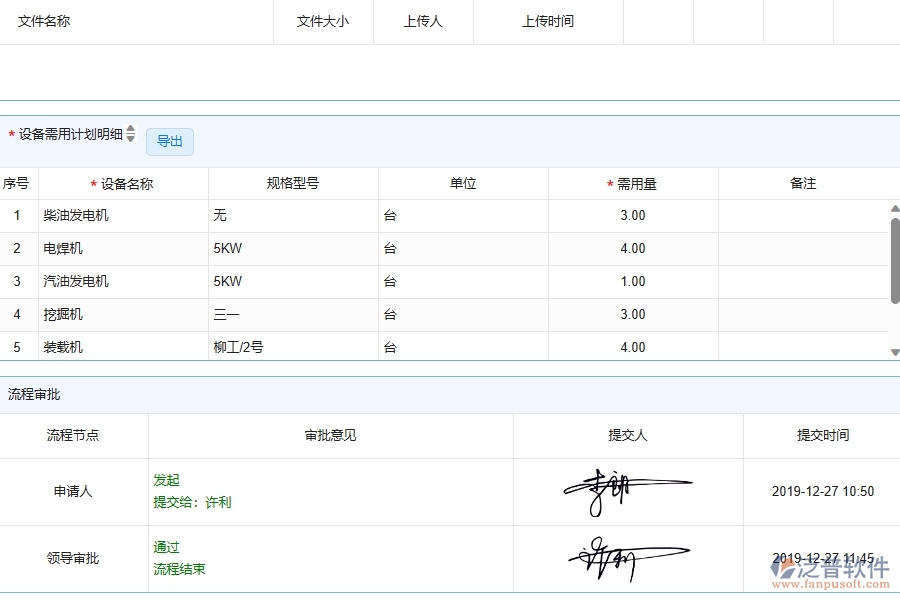
Task: Click the 泛普软件 watermark logo
Action: pos(833,572)
